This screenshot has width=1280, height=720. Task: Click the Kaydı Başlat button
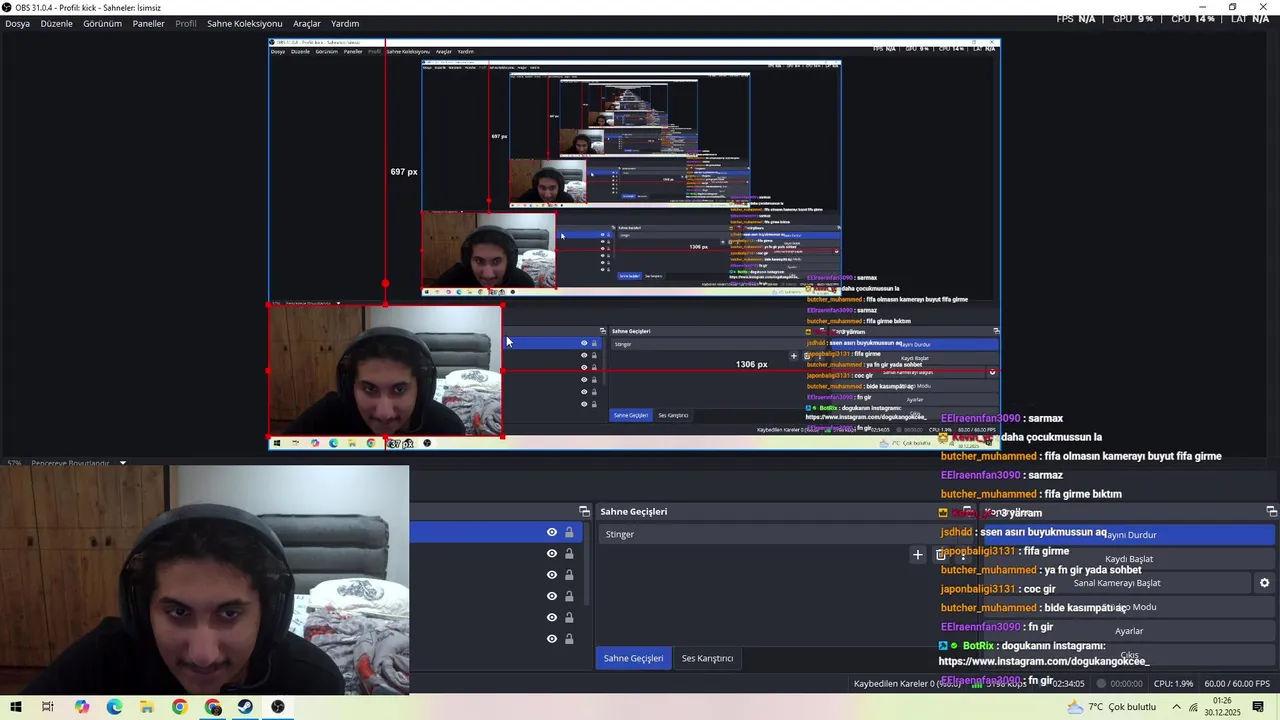pyautogui.click(x=1129, y=559)
